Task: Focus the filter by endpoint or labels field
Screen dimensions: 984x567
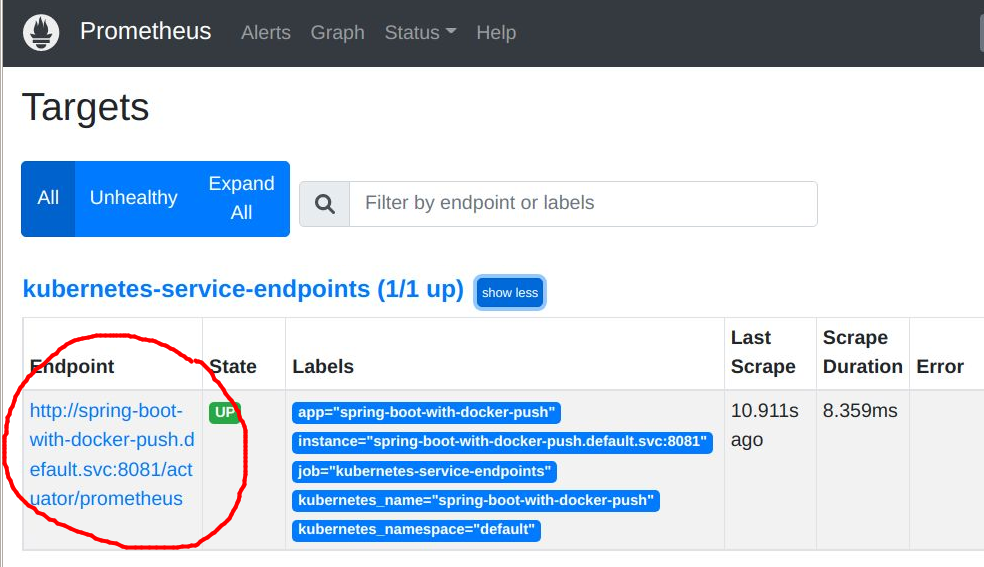Action: point(583,203)
